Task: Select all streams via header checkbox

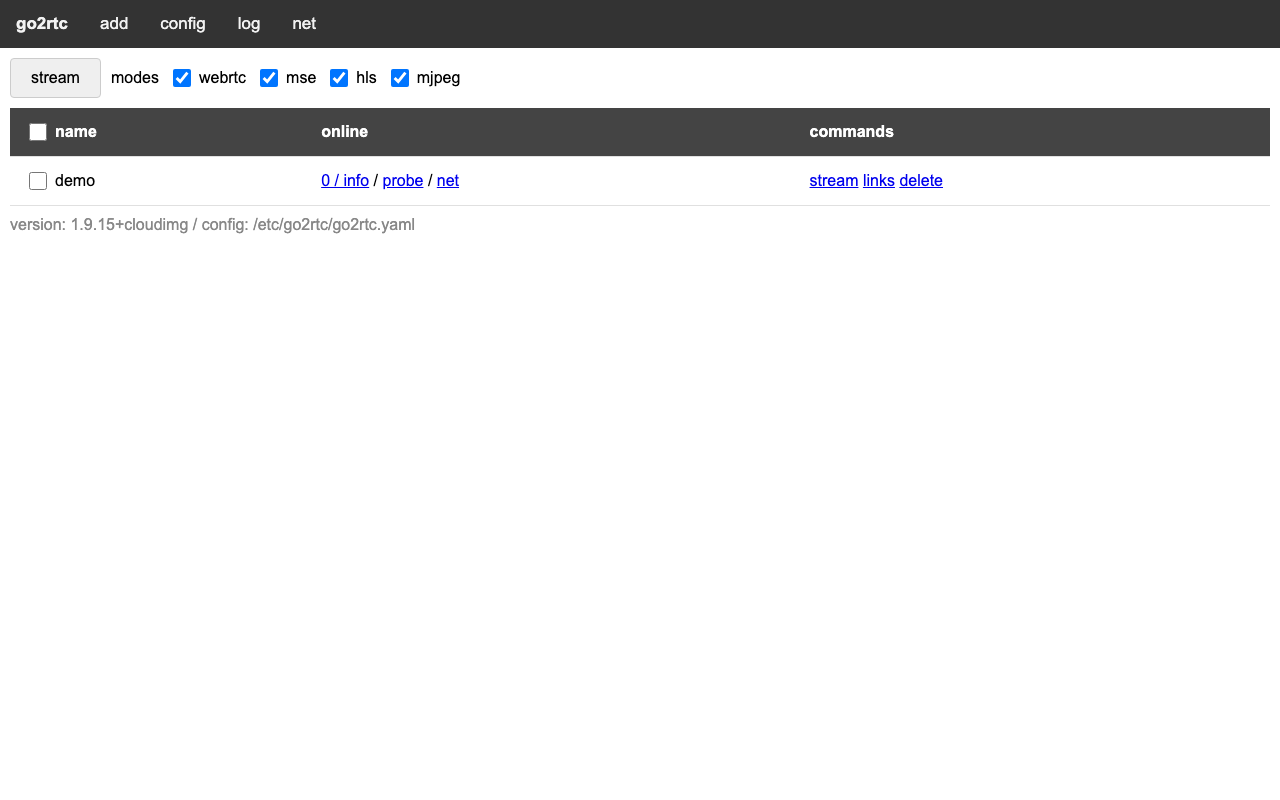Action: 38,132
